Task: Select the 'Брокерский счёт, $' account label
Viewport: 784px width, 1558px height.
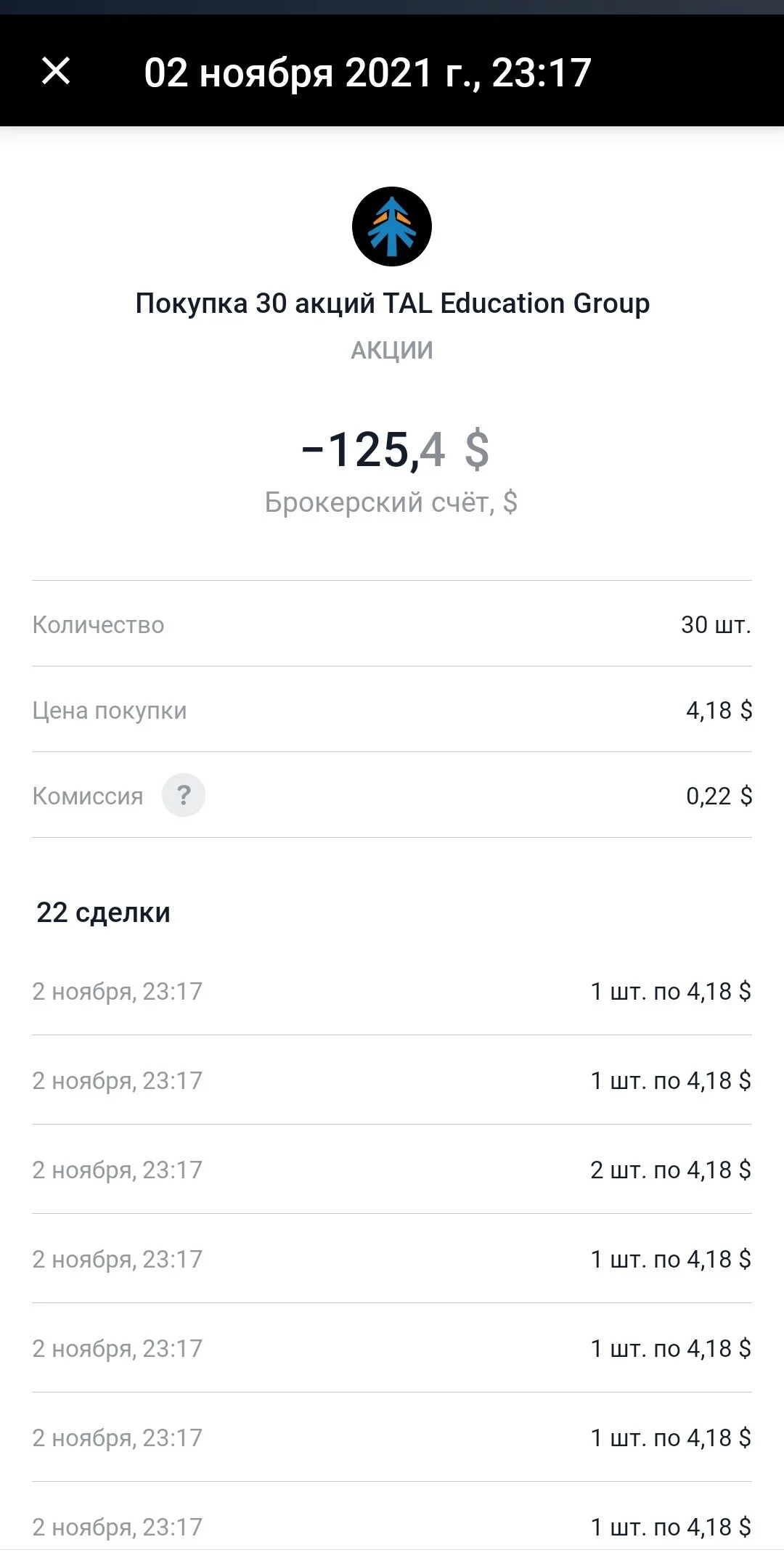Action: point(391,502)
